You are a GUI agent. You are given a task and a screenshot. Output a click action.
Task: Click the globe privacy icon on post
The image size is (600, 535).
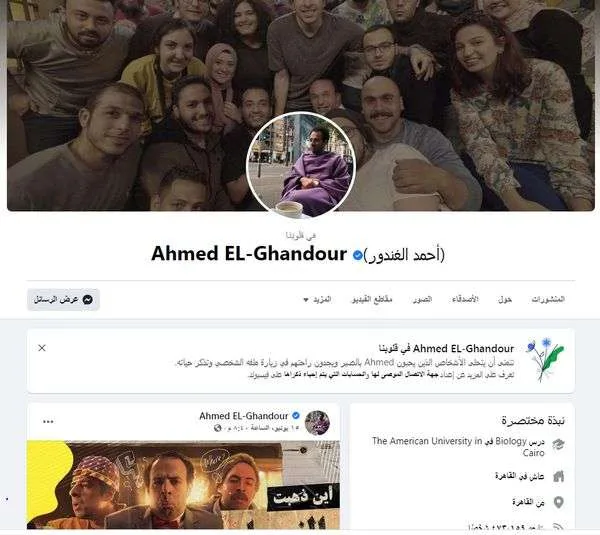click(x=218, y=428)
